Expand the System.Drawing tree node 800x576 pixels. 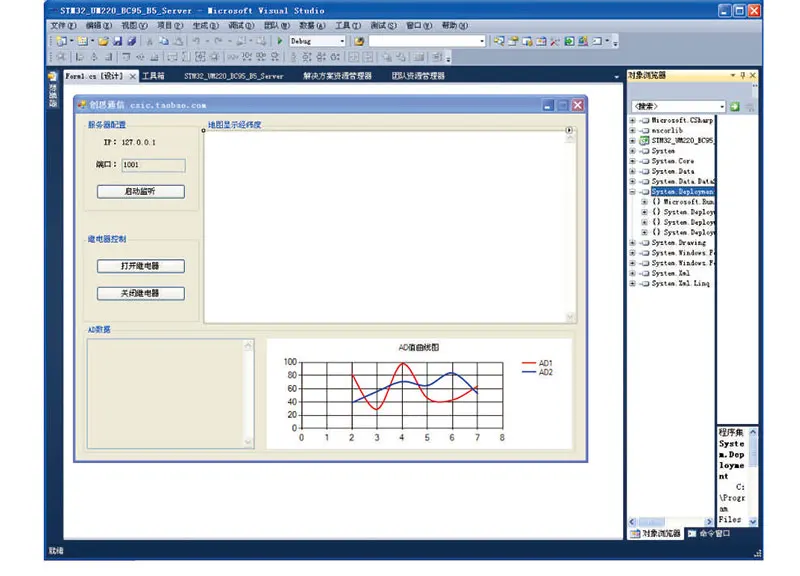[x=633, y=243]
